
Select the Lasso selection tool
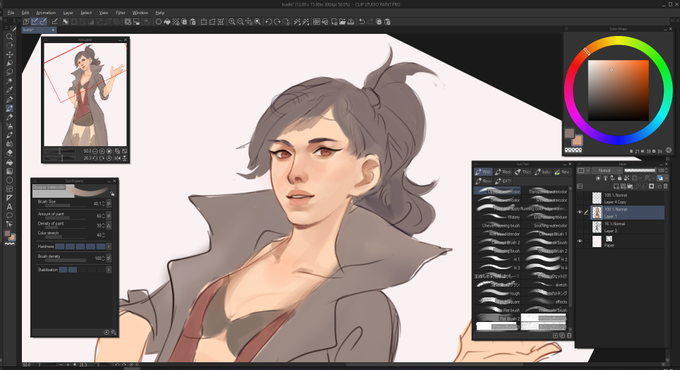[x=9, y=72]
